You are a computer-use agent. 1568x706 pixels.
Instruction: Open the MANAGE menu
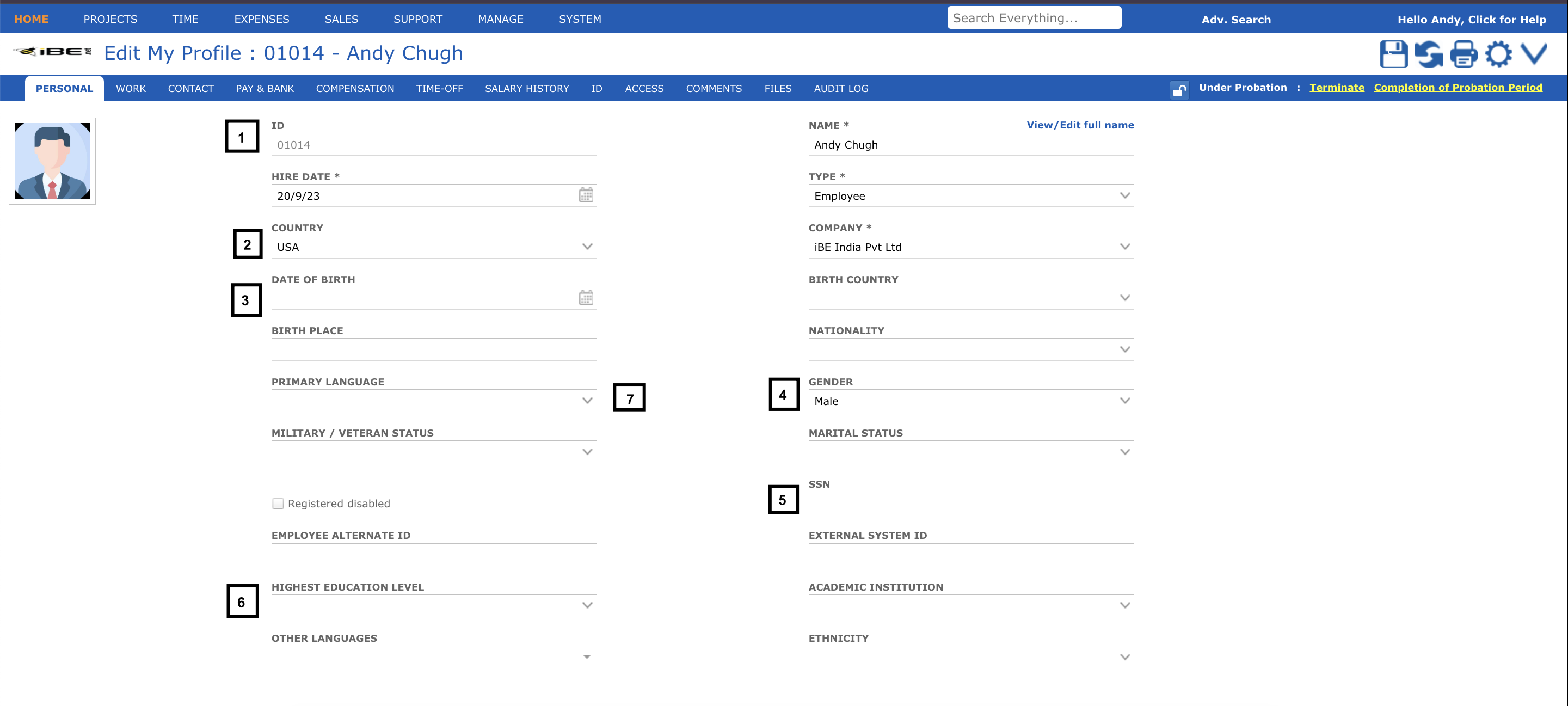point(500,19)
